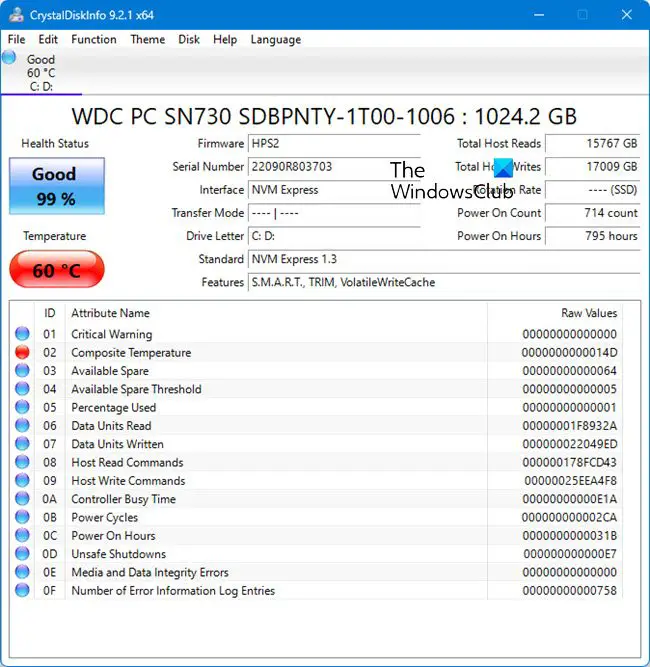Click the status orb for Percentage Used

(22, 407)
